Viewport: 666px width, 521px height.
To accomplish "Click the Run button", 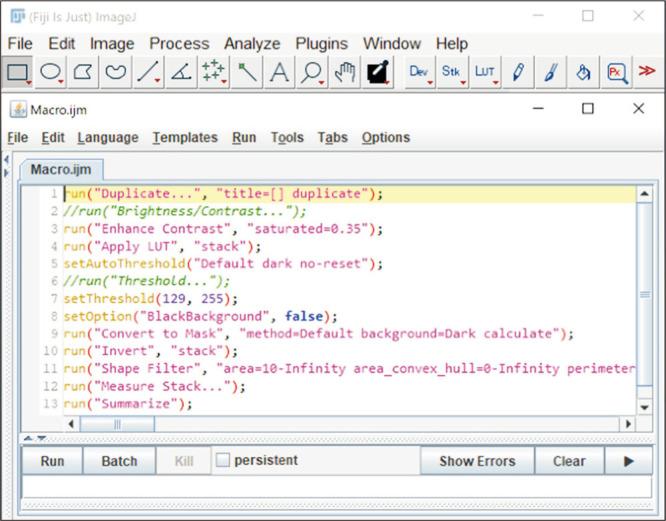I will click(52, 461).
